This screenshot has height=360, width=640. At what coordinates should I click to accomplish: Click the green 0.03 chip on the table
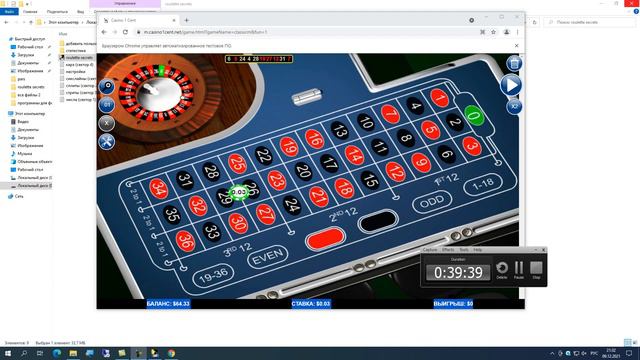pos(238,192)
